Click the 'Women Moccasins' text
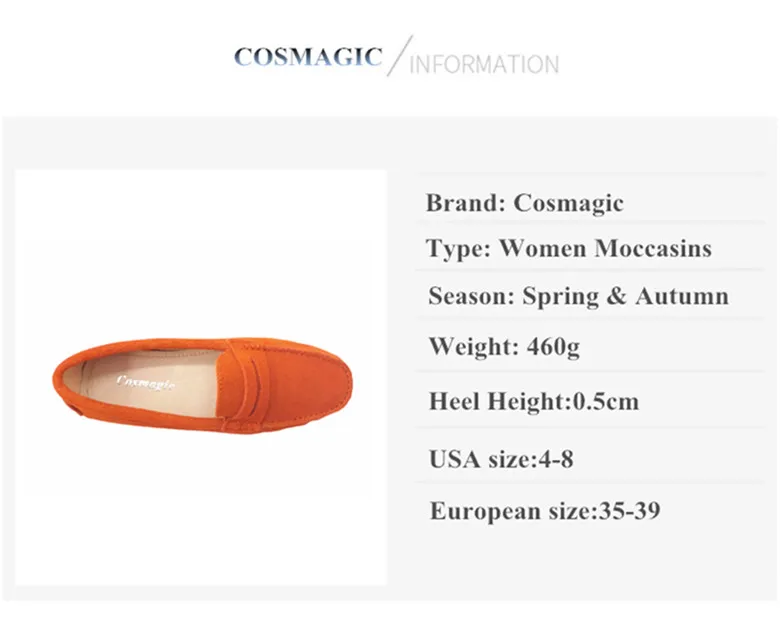 (605, 249)
